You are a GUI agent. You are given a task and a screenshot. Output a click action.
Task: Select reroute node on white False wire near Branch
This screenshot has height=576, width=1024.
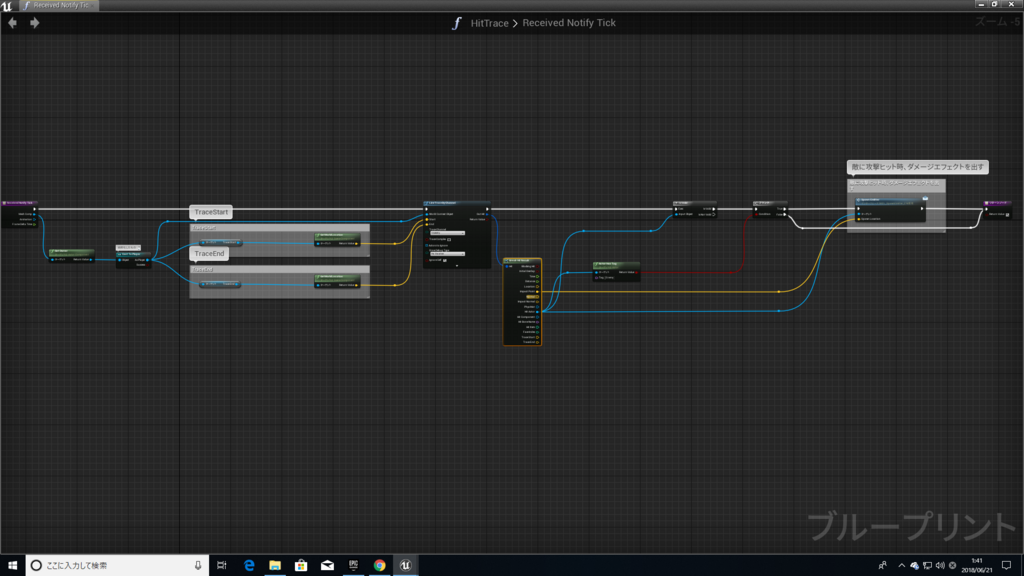803,228
